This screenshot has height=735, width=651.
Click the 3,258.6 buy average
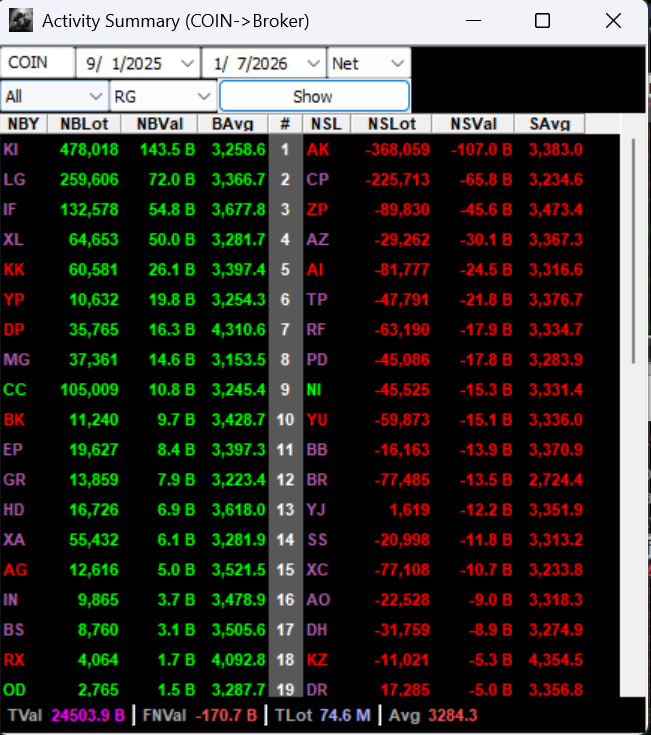pyautogui.click(x=239, y=150)
